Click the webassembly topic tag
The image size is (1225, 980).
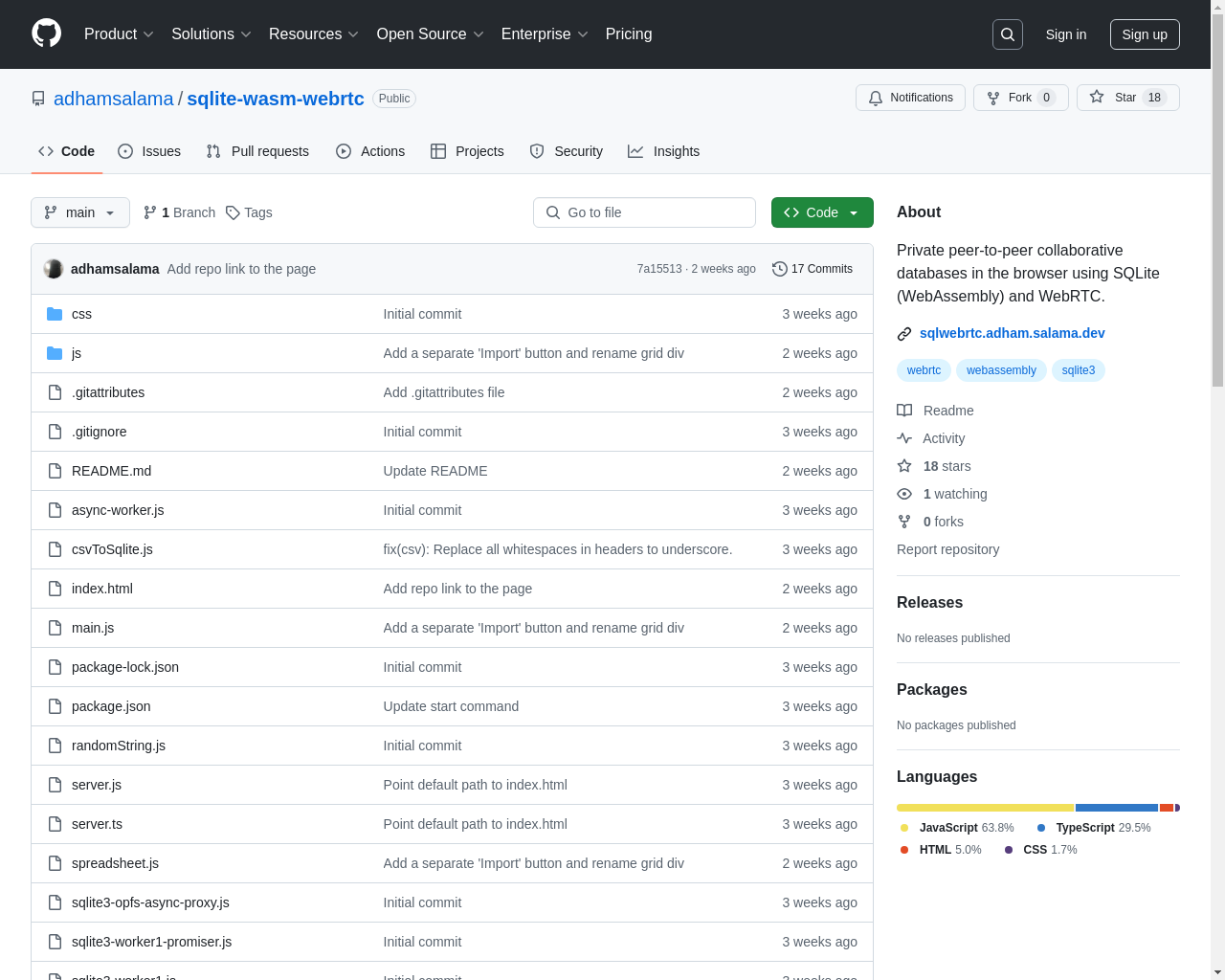(1001, 370)
